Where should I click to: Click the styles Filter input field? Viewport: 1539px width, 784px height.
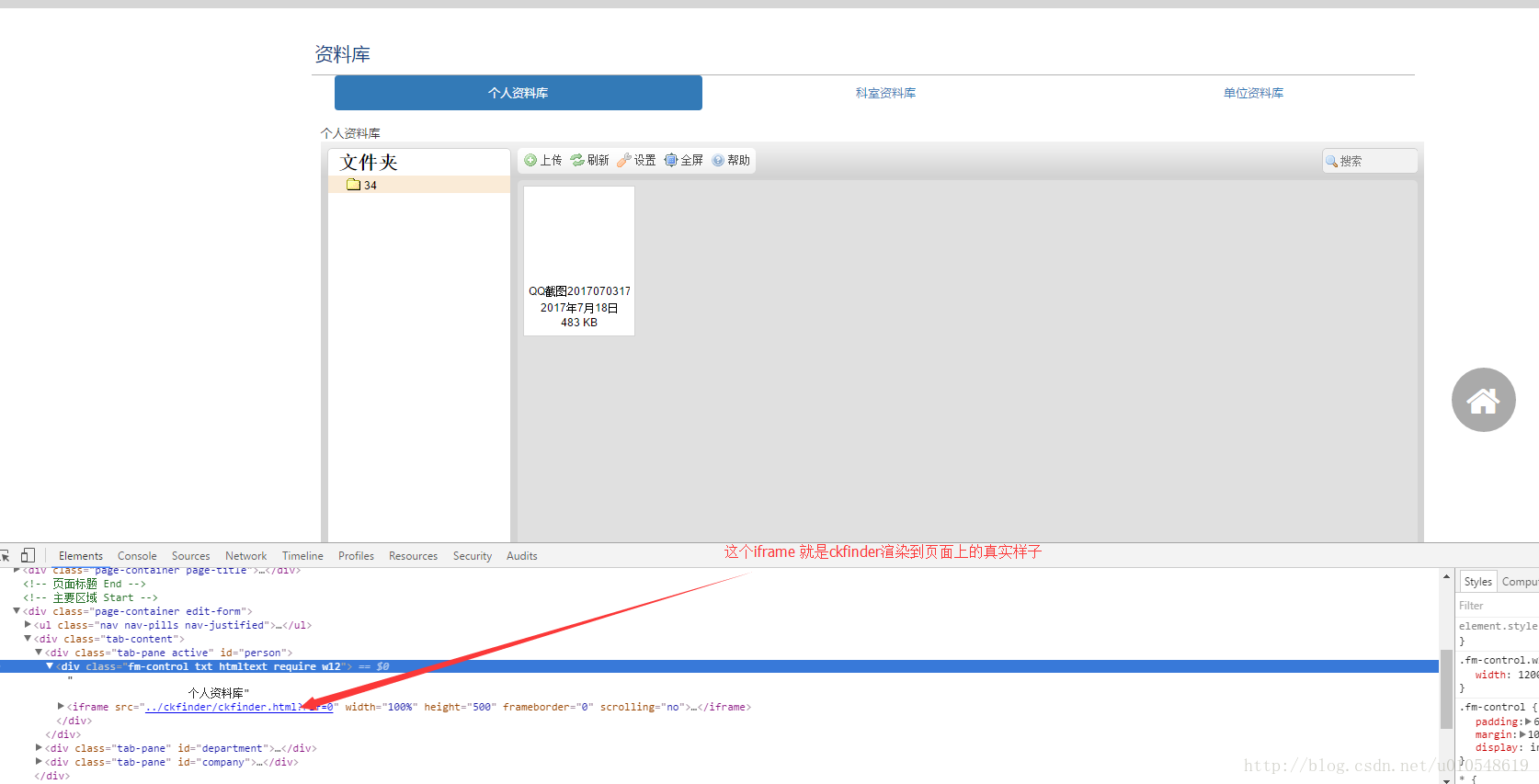click(1498, 606)
